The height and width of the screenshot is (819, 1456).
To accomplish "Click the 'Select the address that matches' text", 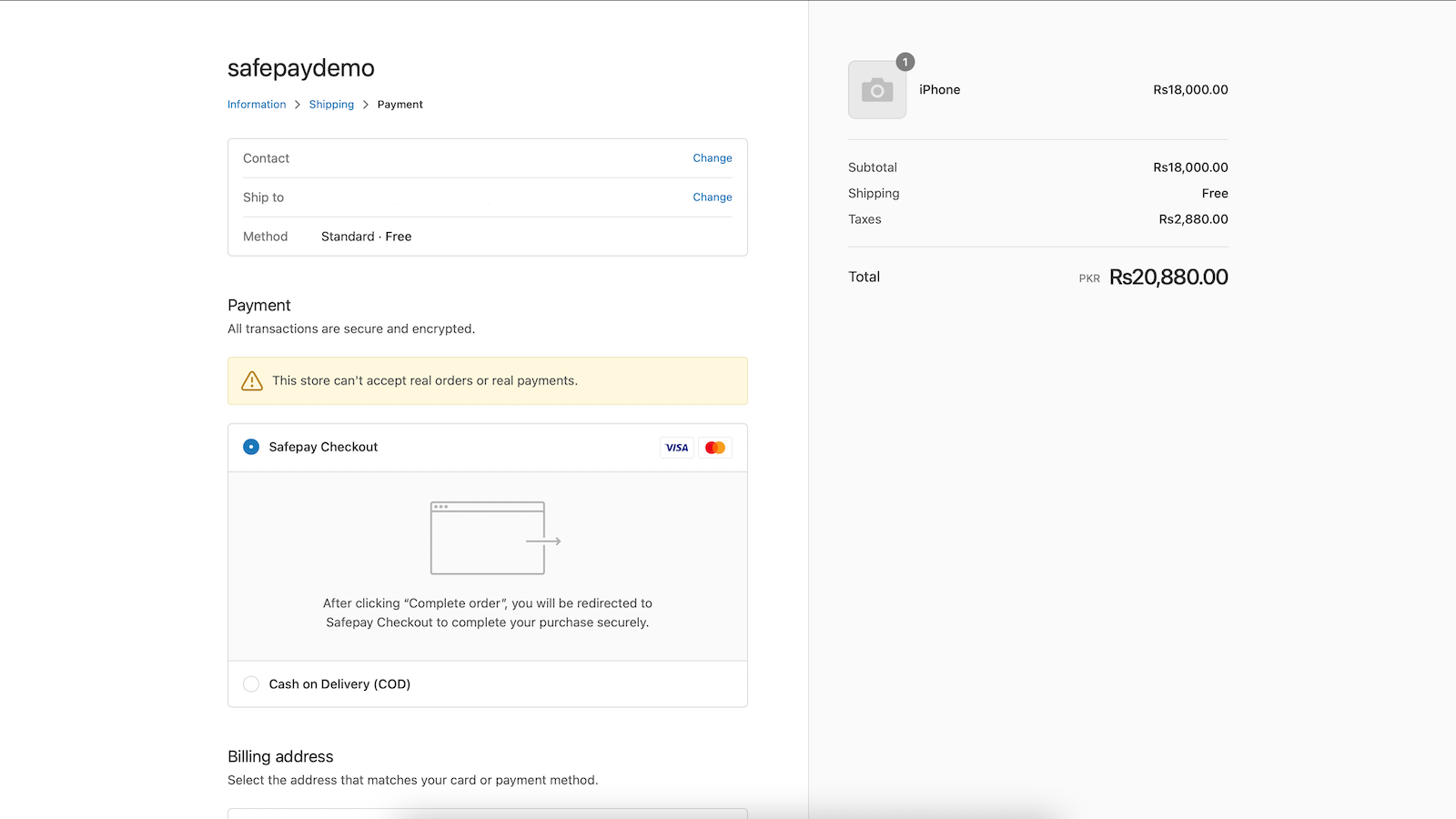I will pos(413,781).
